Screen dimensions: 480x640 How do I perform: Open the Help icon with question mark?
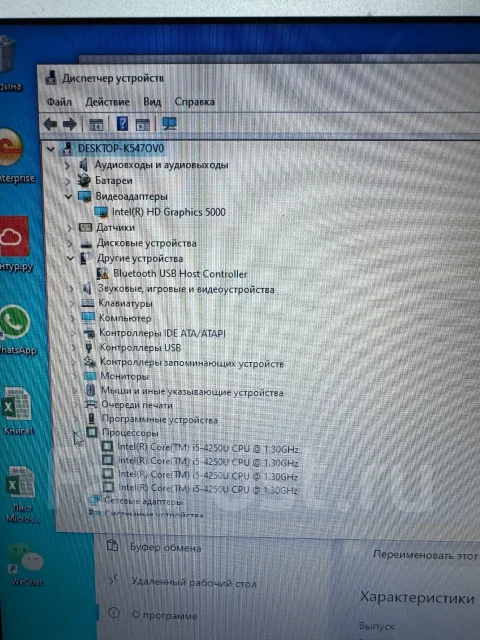[x=122, y=123]
